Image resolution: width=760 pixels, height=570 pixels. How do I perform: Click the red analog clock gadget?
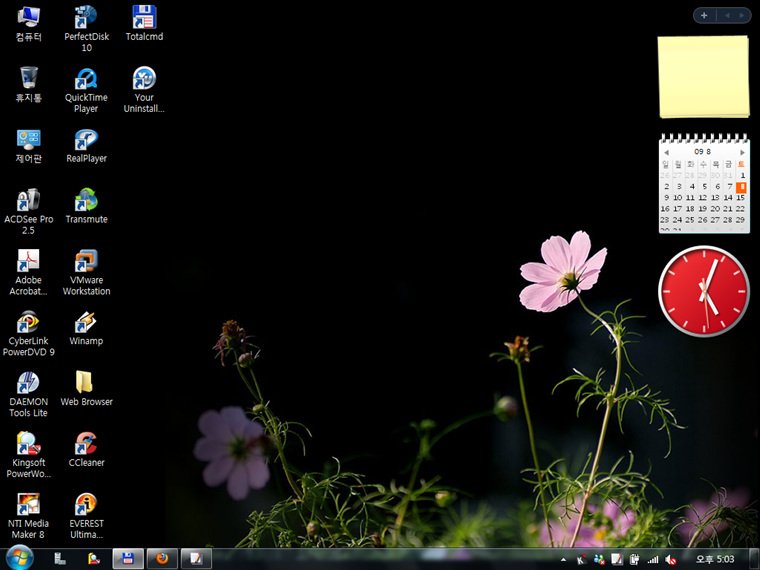click(x=704, y=291)
